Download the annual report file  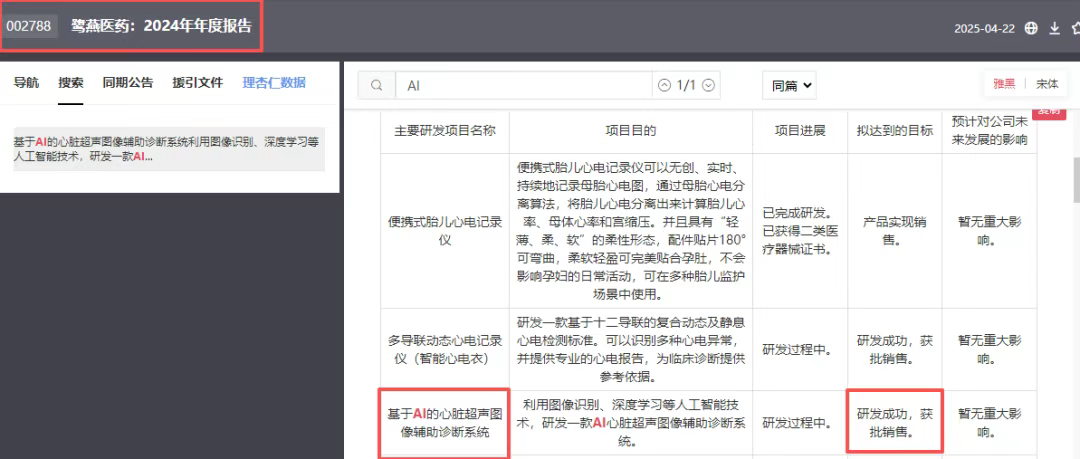[x=1054, y=28]
